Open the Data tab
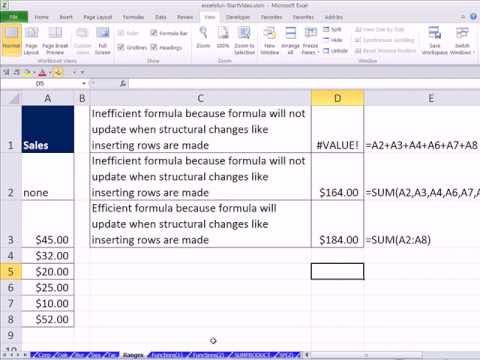480x360 pixels. (x=161, y=17)
